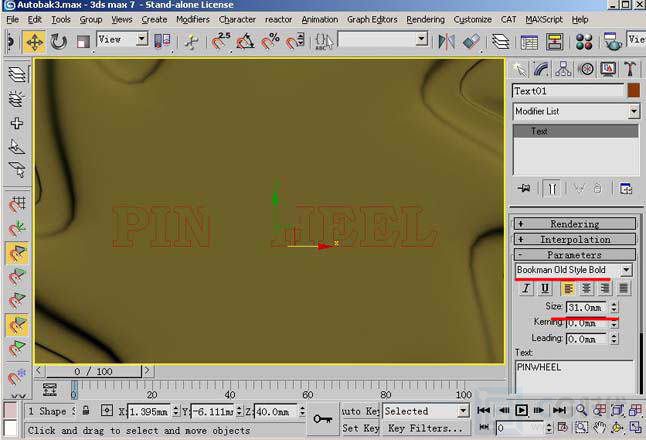Open Render Scene dialog teapot
The width and height of the screenshot is (646, 440).
[613, 42]
